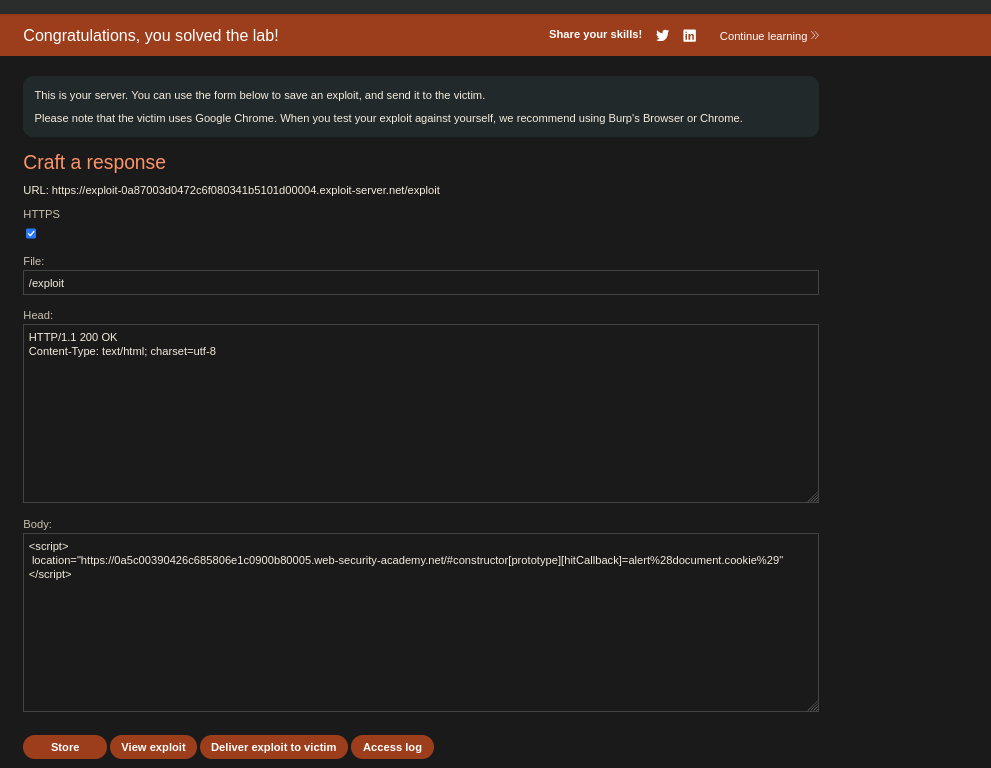Deliver exploit to victim
The width and height of the screenshot is (991, 768).
click(274, 747)
